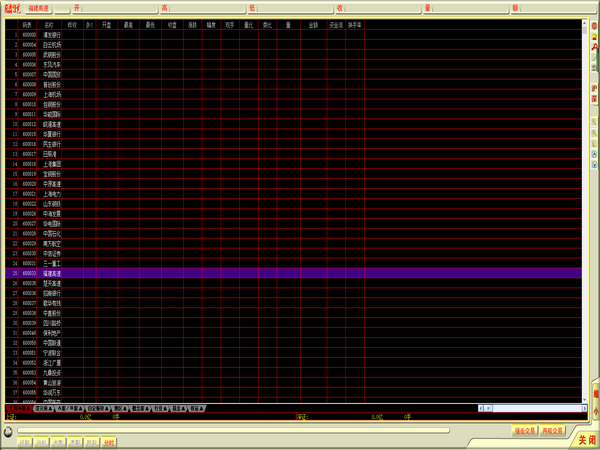Click the blue down-arrow circle icon

[594, 165]
